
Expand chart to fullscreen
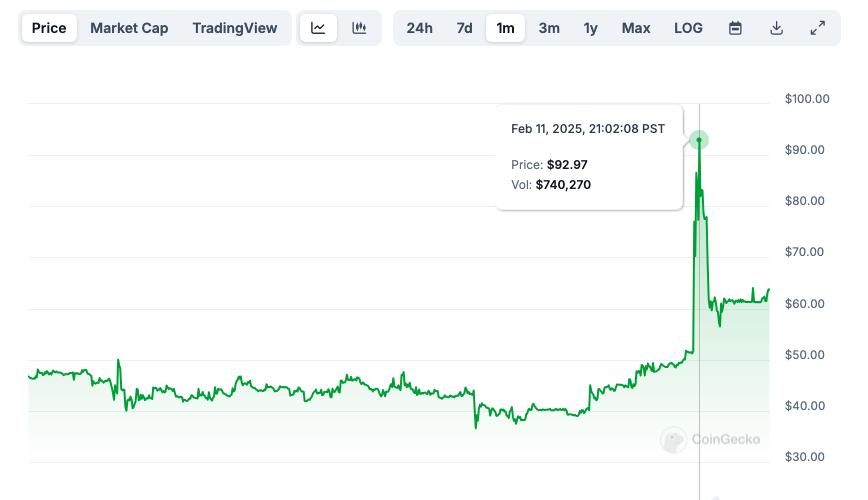click(x=817, y=28)
